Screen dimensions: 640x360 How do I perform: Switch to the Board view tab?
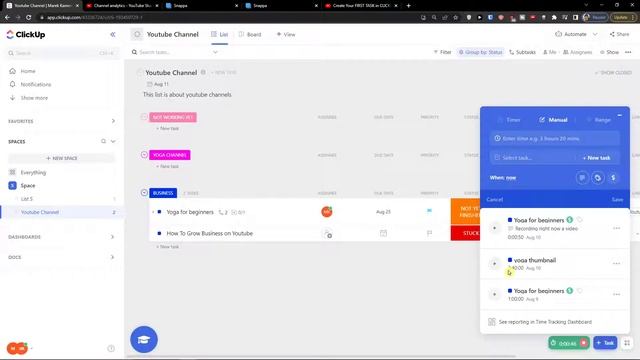point(250,35)
